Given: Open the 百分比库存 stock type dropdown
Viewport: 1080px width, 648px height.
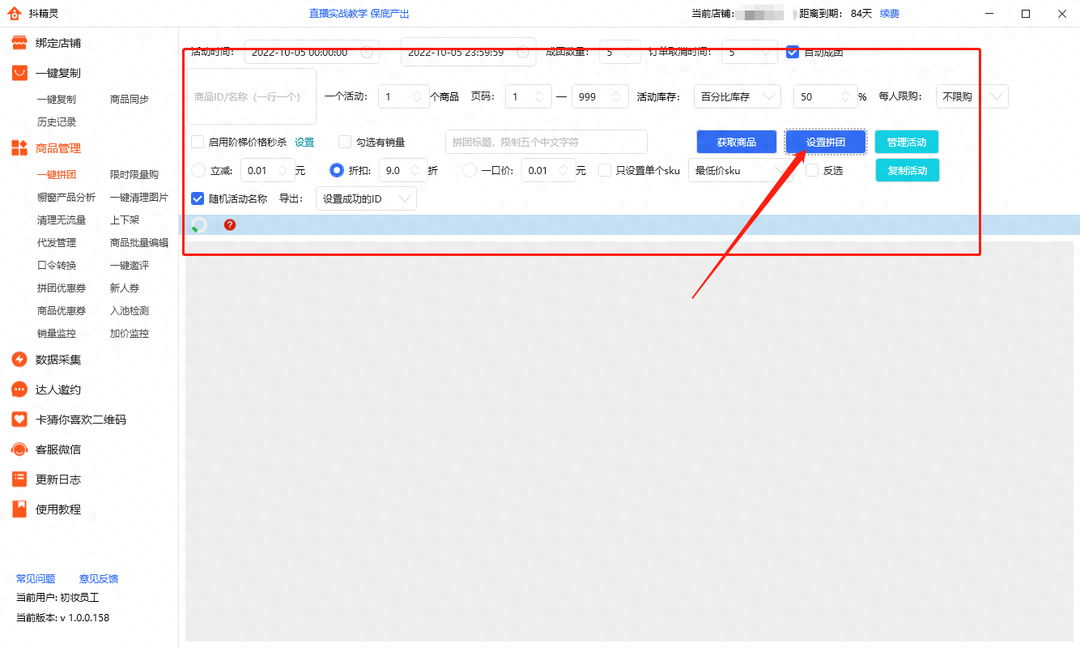Looking at the screenshot, I should (737, 97).
